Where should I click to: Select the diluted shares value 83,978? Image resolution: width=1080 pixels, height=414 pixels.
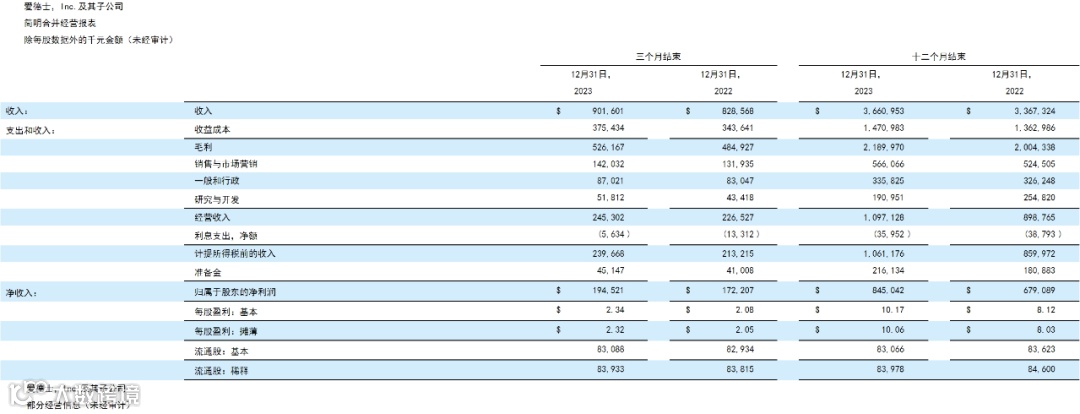tap(891, 370)
